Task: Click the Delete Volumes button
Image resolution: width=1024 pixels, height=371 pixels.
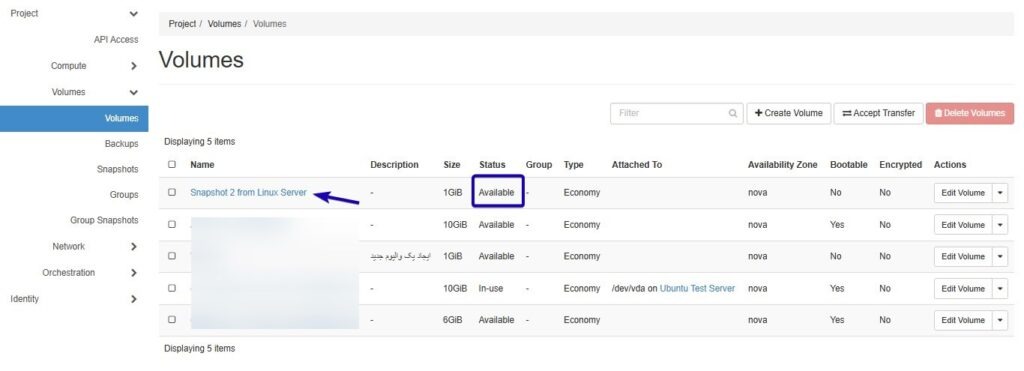Action: tap(970, 114)
